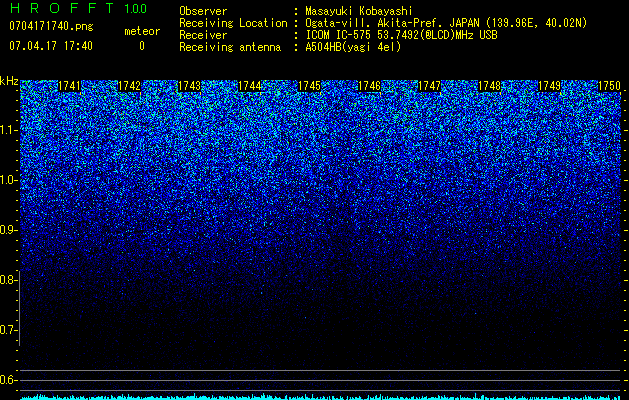Click the 0.9 frequency axis label
Image resolution: width=629 pixels, height=400 pixels.
coord(7,230)
